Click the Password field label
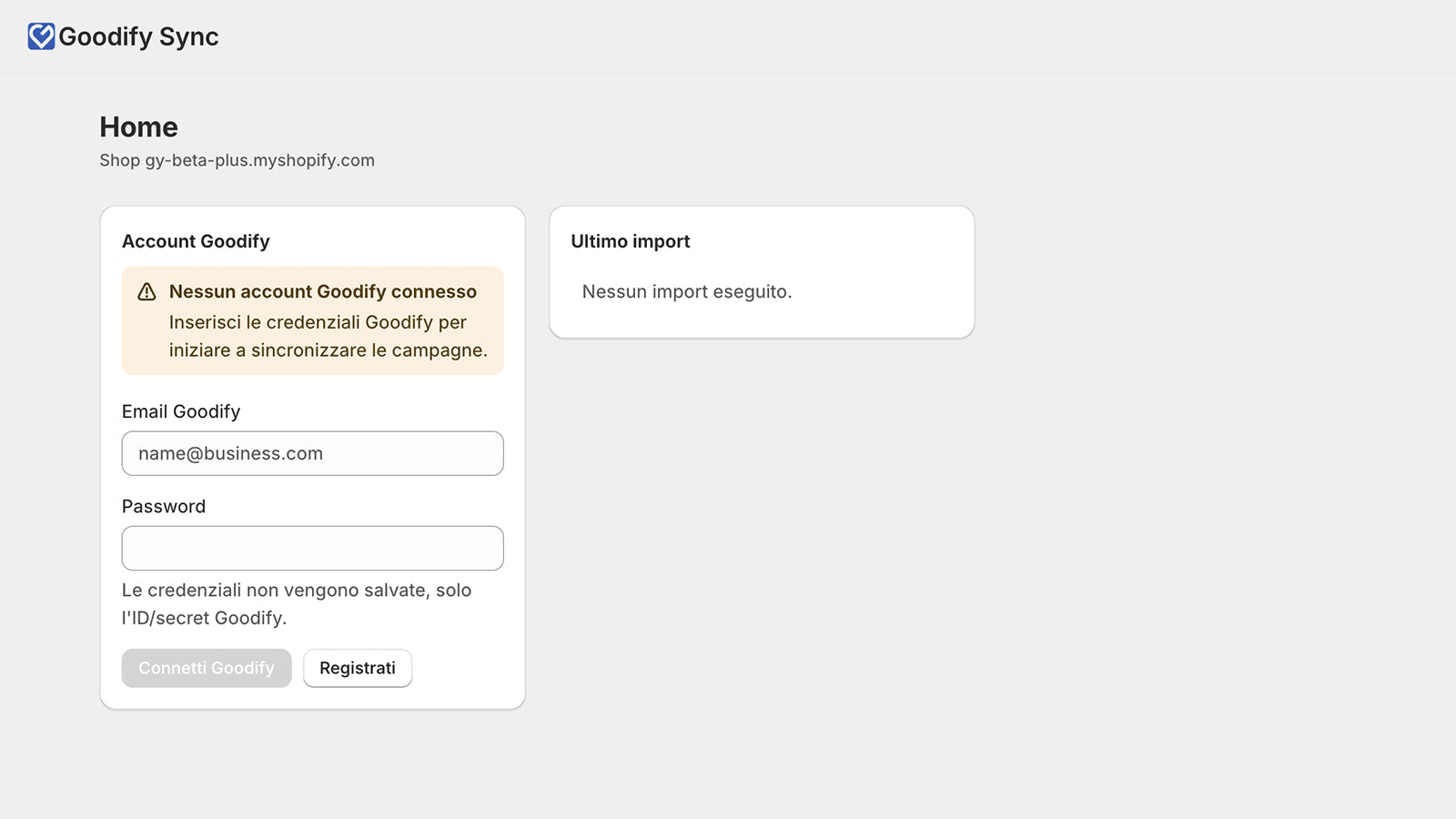The width and height of the screenshot is (1456, 819). pos(164,506)
